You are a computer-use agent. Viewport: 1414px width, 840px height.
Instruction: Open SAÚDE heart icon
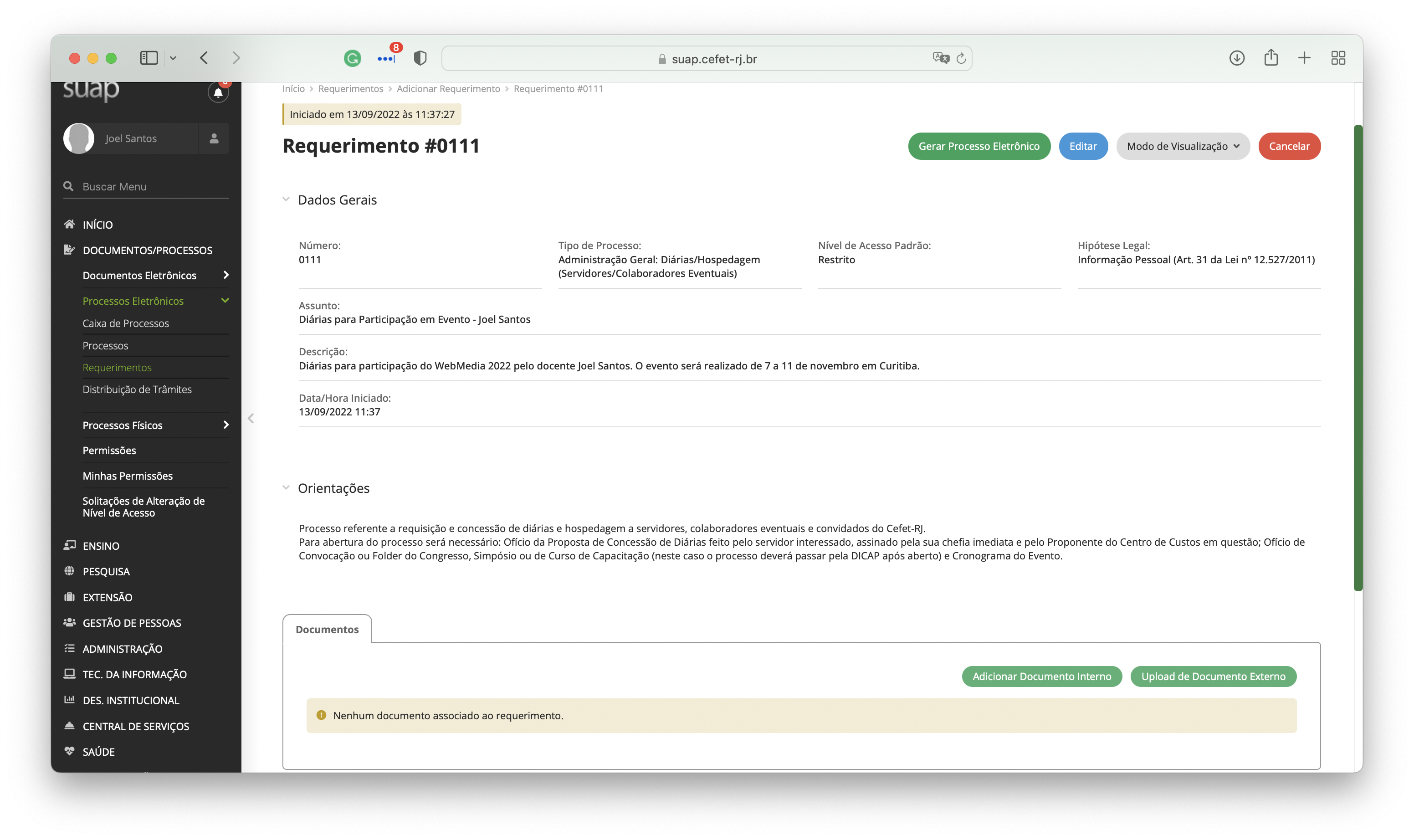point(69,752)
